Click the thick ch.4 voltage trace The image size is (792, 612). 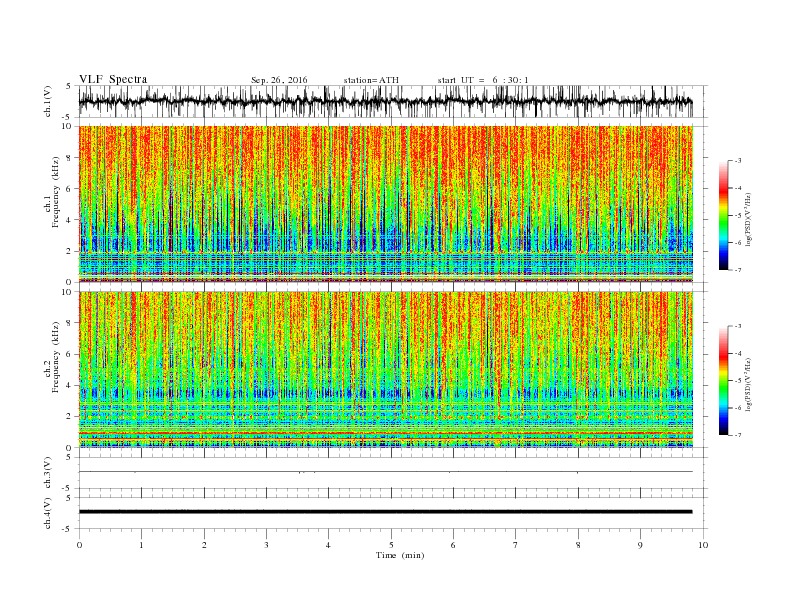pyautogui.click(x=385, y=512)
